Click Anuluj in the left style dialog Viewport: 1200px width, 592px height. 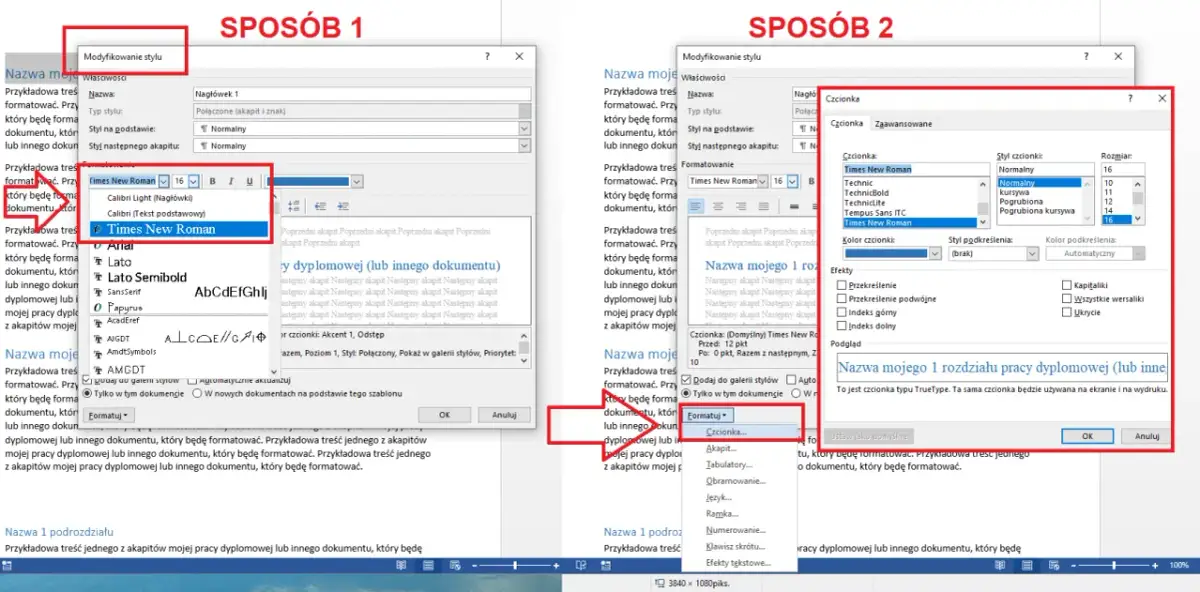504,414
